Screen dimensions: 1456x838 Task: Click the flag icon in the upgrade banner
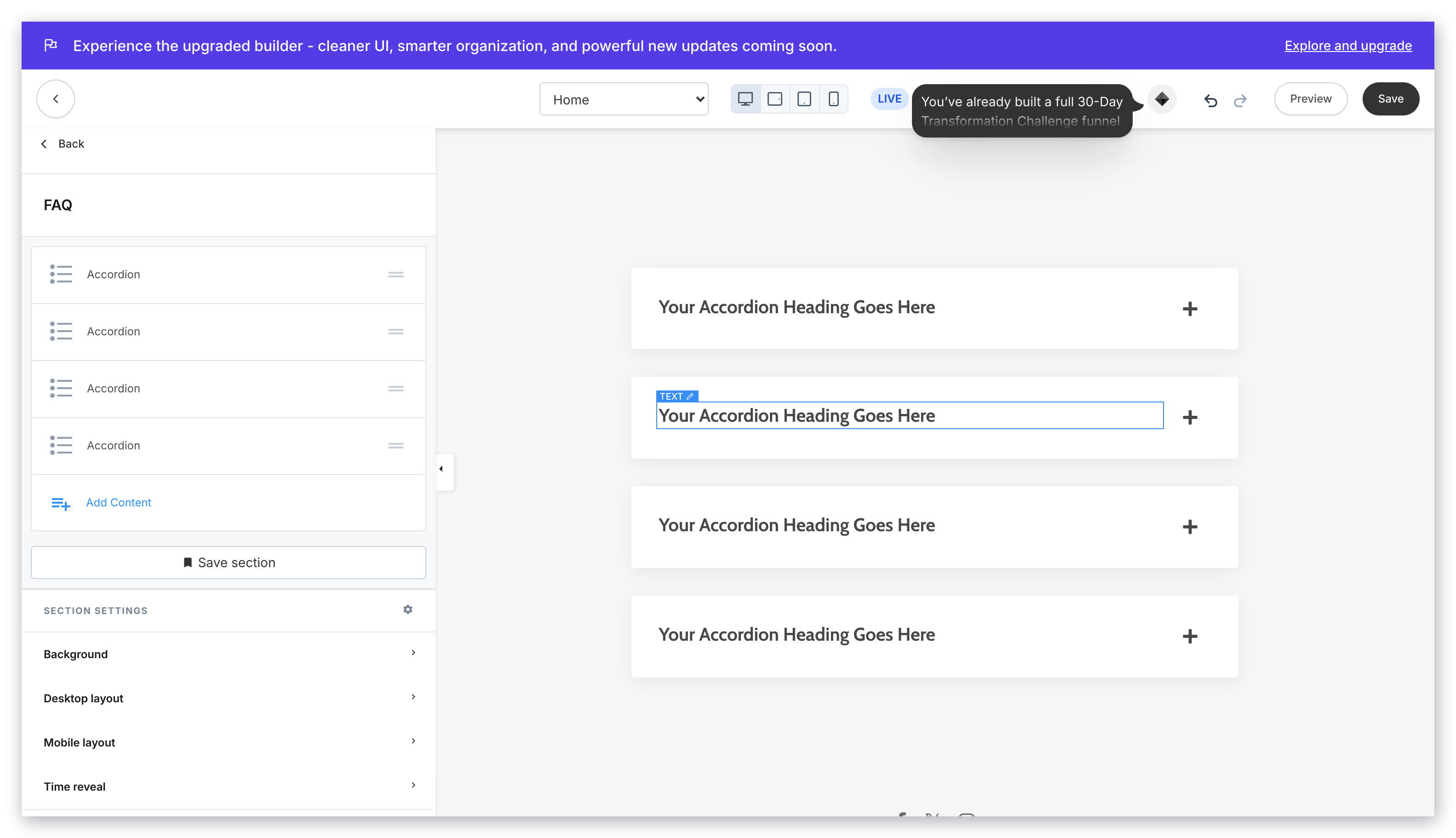(51, 45)
